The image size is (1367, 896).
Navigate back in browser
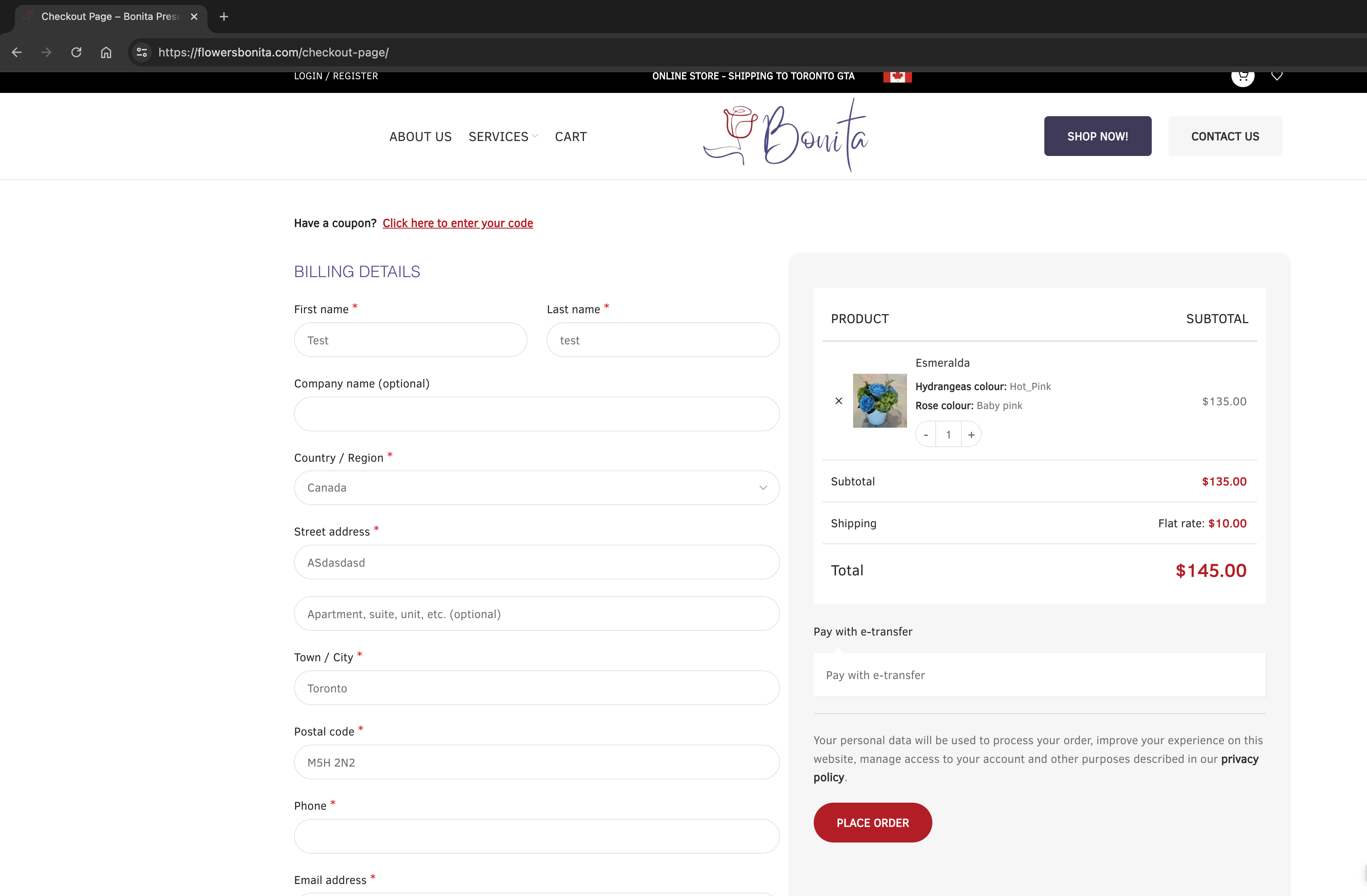[17, 52]
